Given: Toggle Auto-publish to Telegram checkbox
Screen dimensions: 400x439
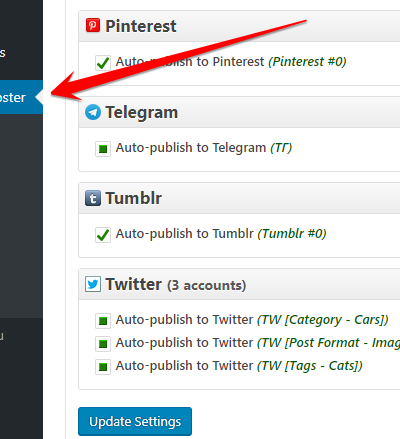Looking at the screenshot, I should 103,149.
